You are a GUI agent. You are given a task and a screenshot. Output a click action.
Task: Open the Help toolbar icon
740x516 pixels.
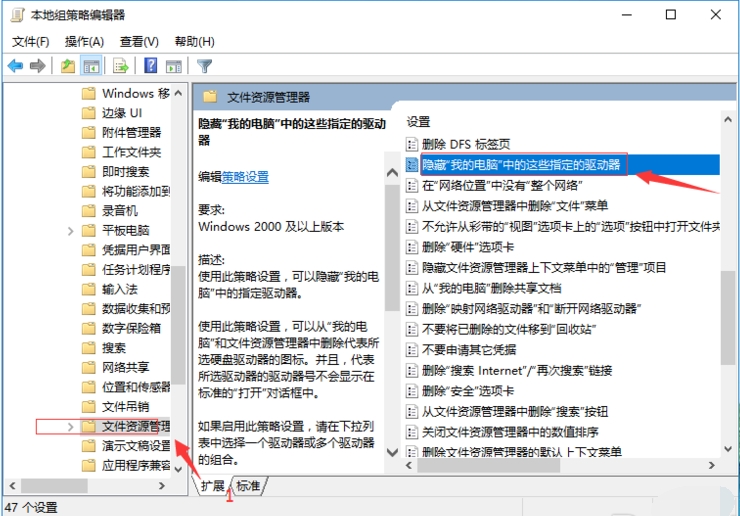click(x=151, y=66)
